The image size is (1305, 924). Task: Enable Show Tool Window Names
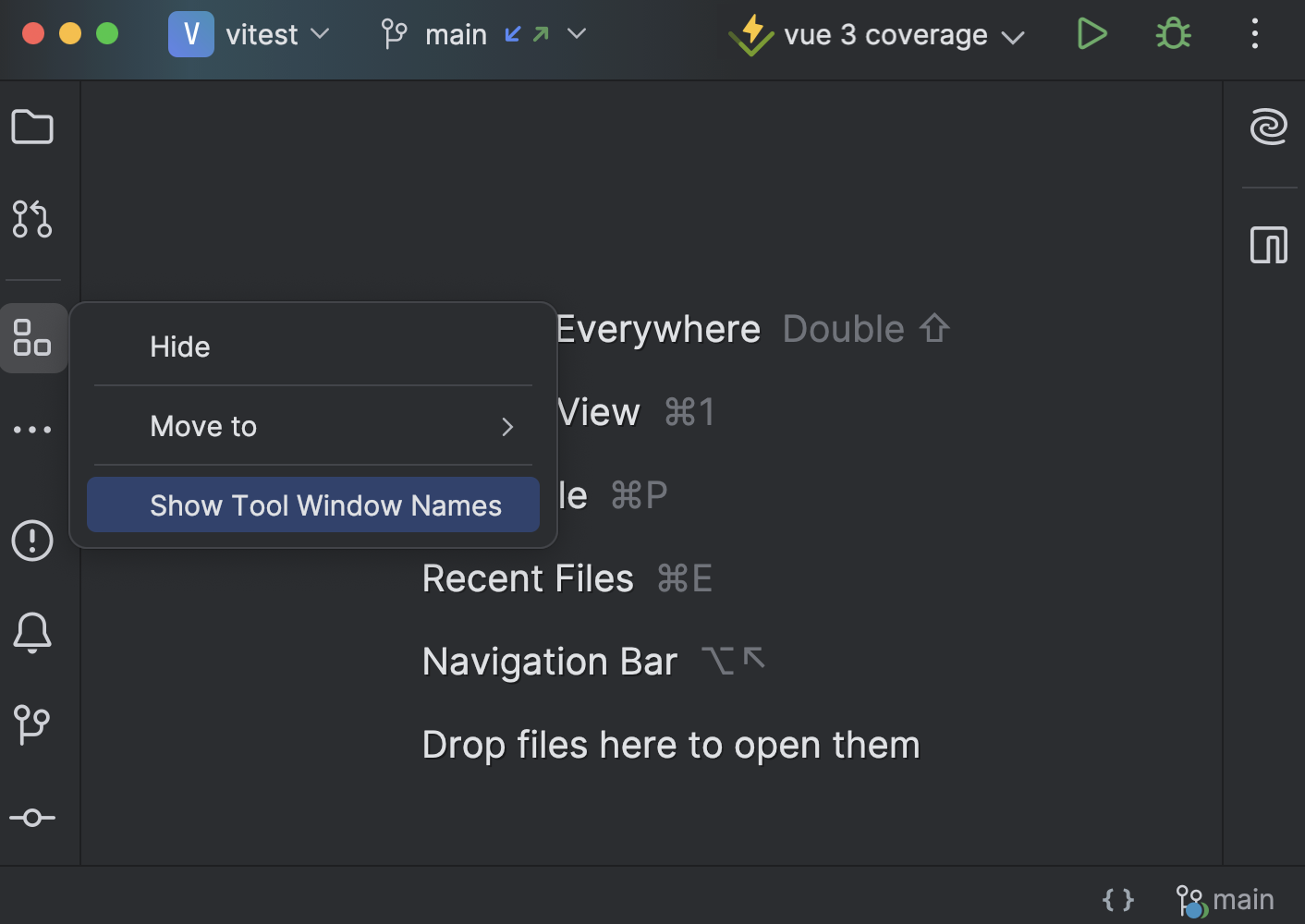click(x=312, y=505)
